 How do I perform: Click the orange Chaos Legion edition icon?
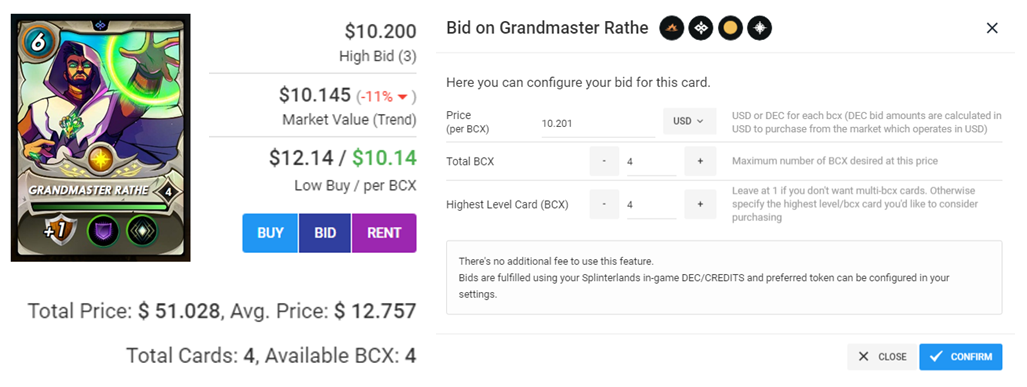click(671, 28)
